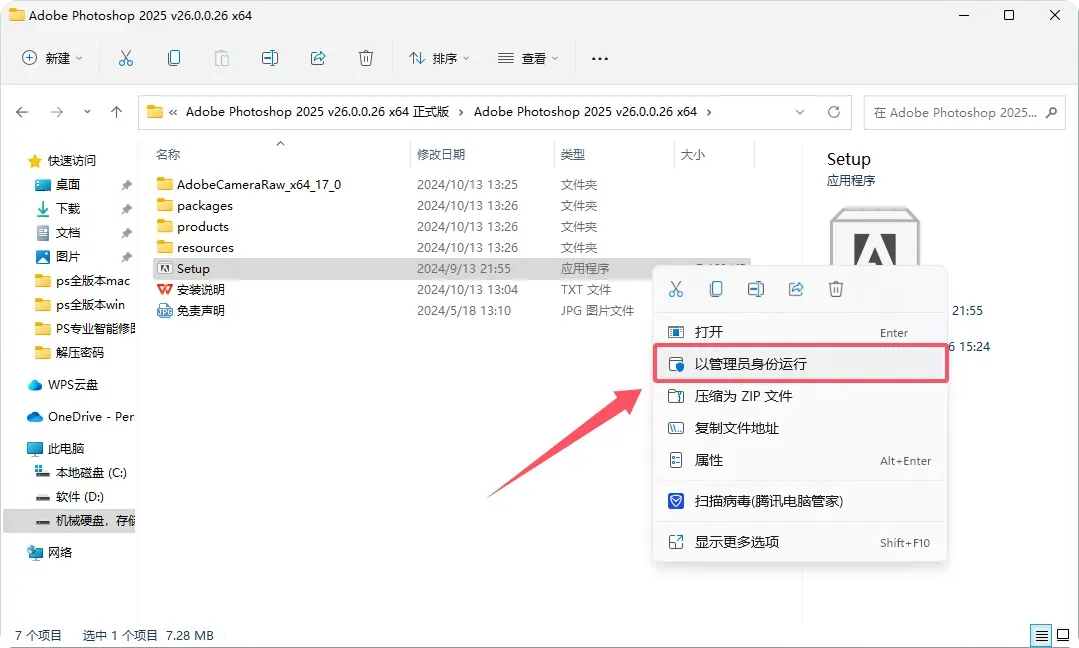Open the 排序 sort dropdown
Screen dimensions: 1079x648
click(439, 58)
